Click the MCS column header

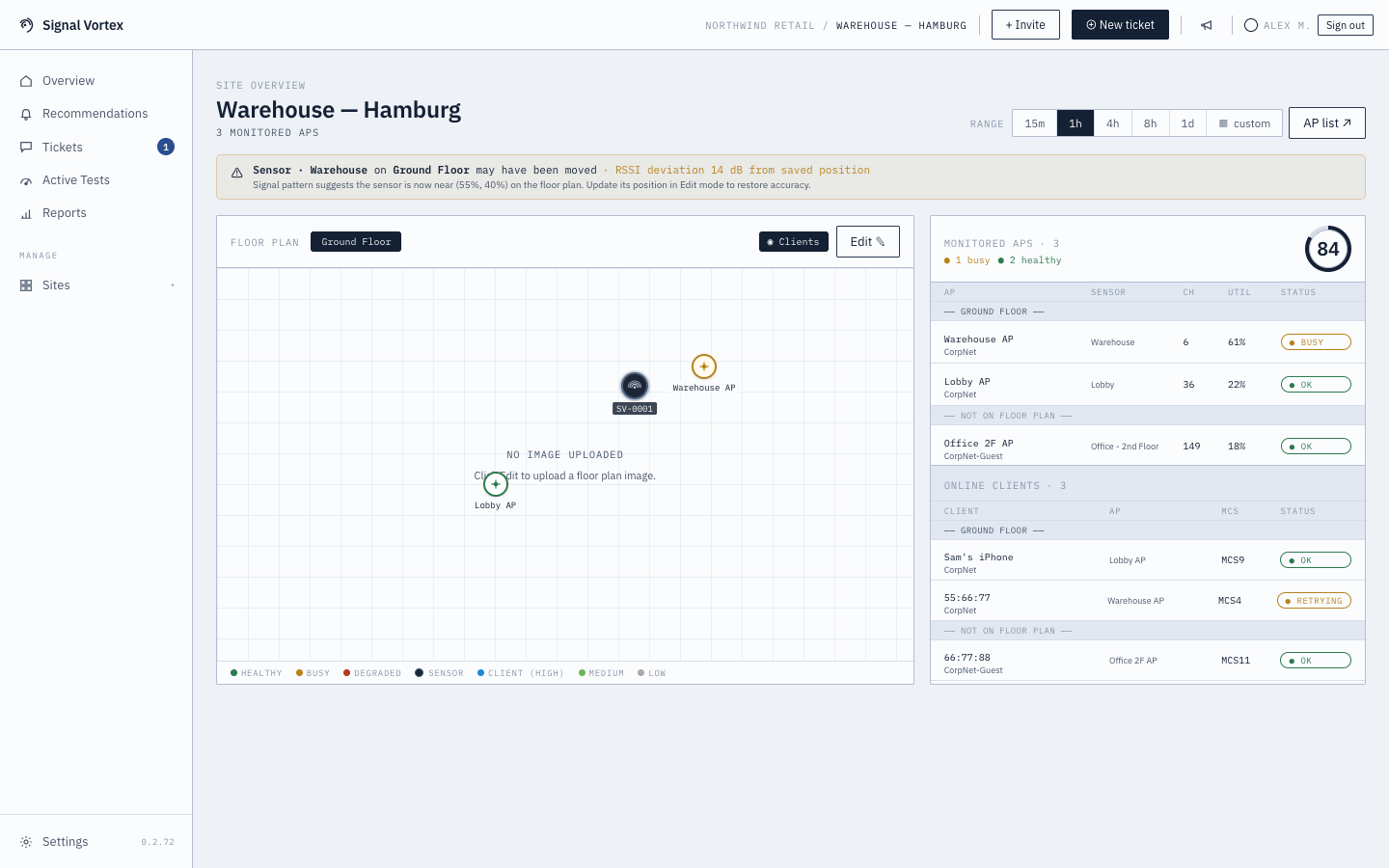(1230, 511)
